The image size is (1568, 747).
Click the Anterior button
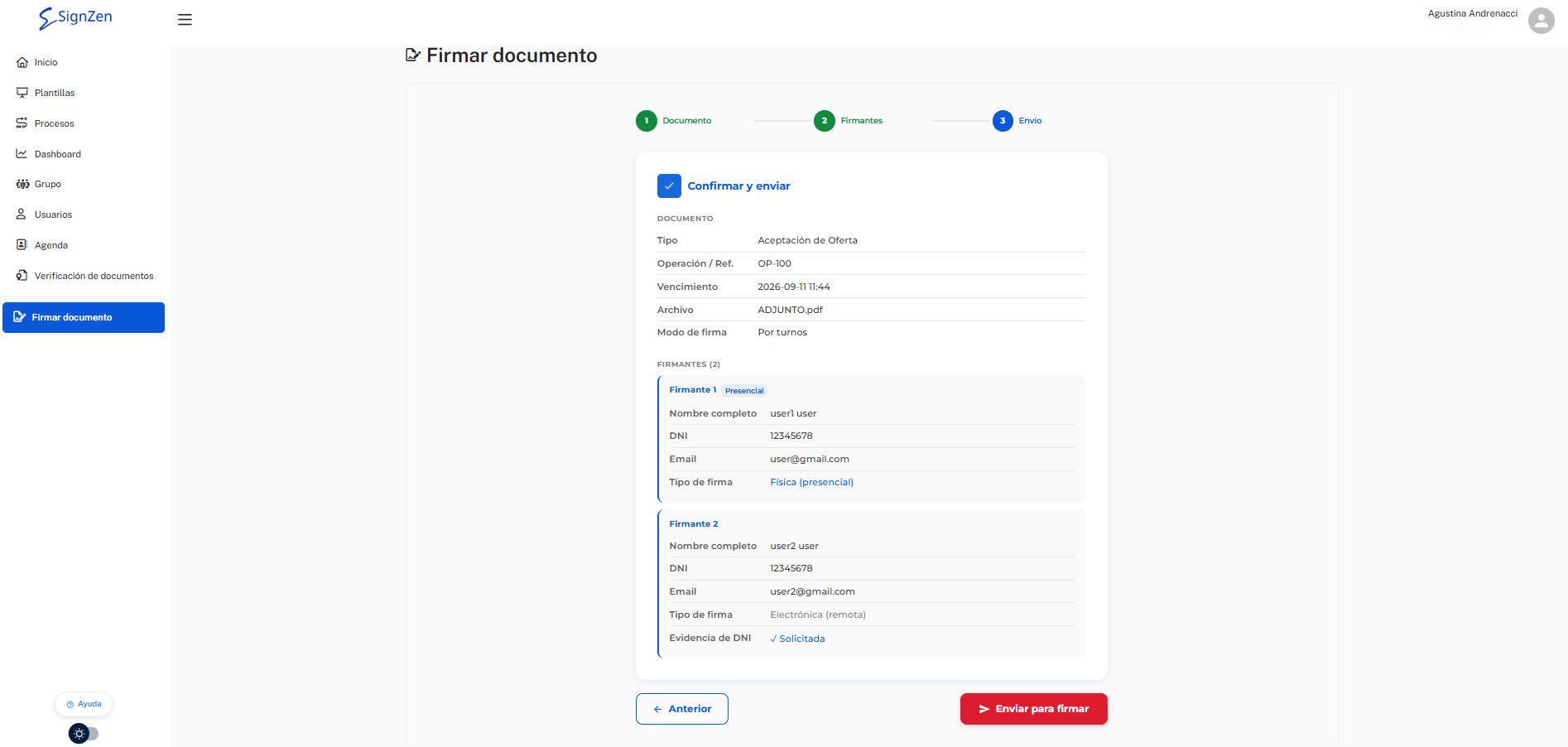[x=682, y=709]
